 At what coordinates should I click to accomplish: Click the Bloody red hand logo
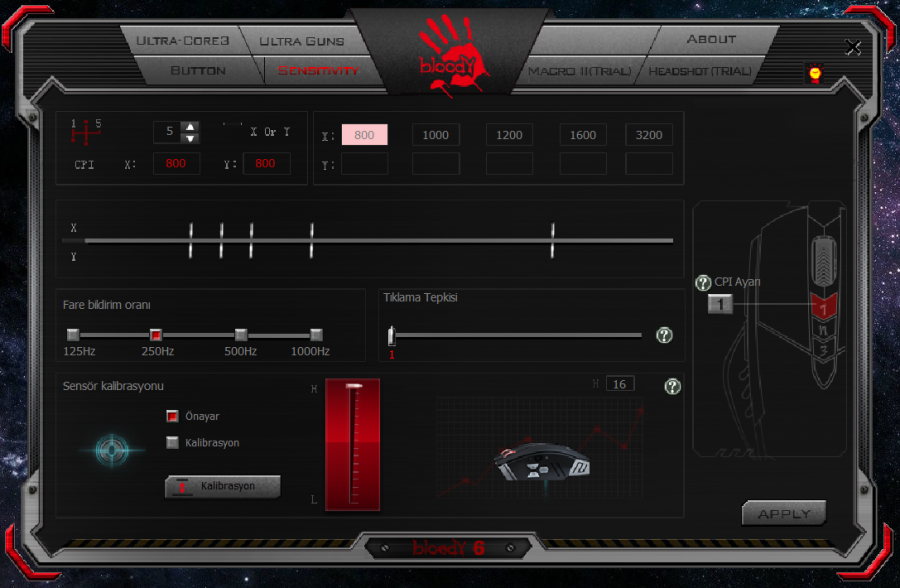(451, 55)
